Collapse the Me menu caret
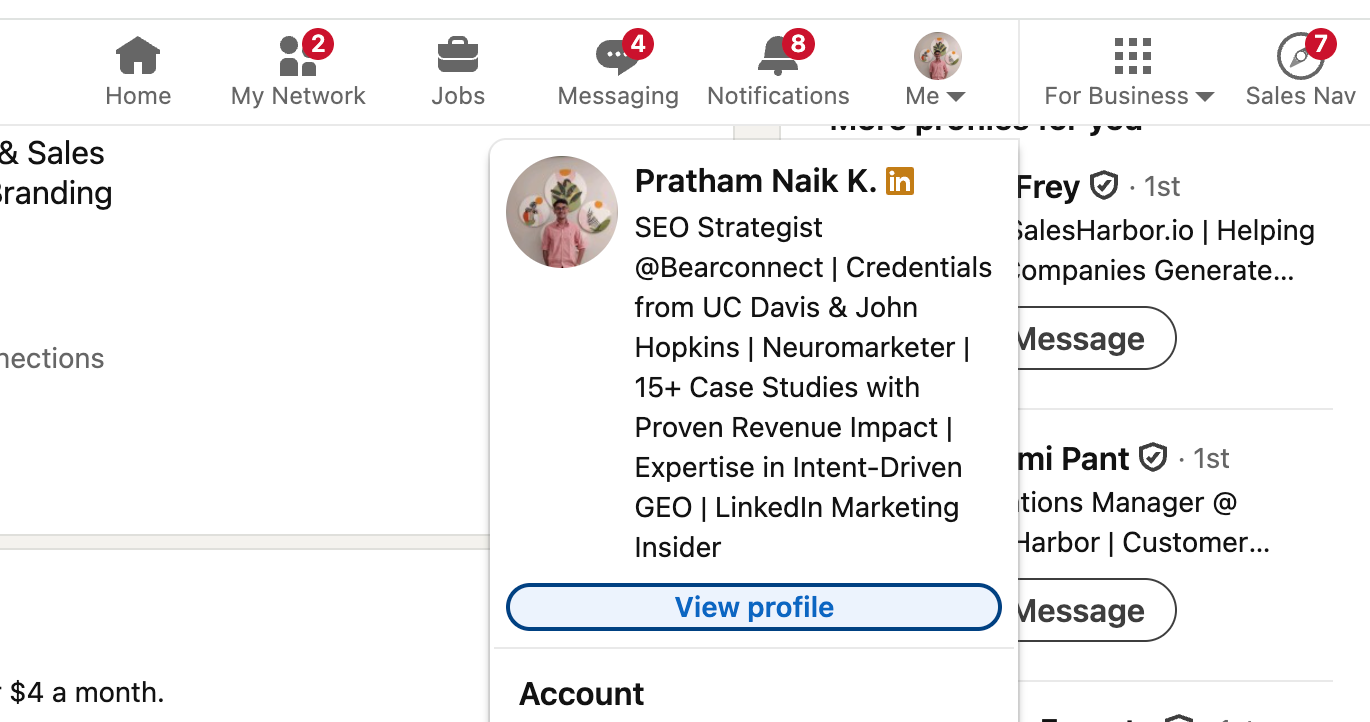The height and width of the screenshot is (722, 1370). click(x=956, y=97)
